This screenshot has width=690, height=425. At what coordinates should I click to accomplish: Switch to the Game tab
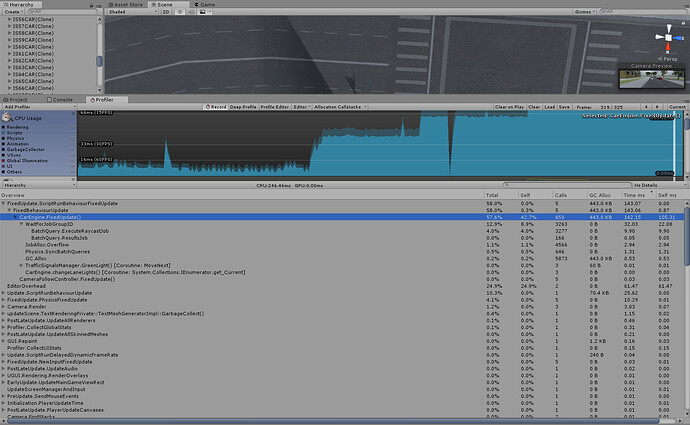coord(205,4)
